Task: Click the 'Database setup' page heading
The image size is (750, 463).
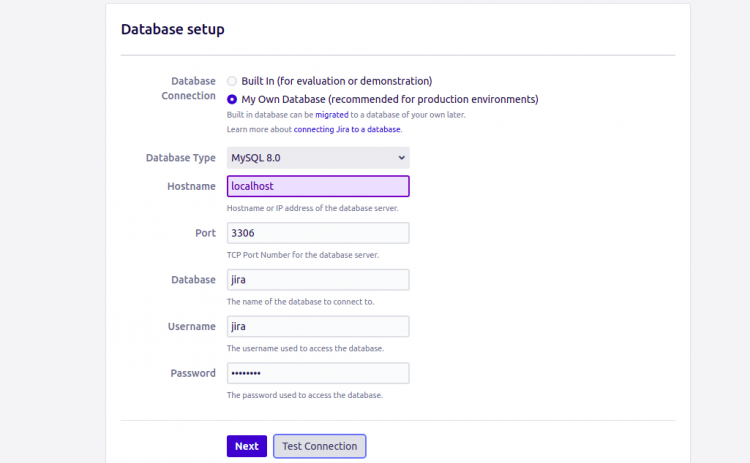Action: point(173,29)
